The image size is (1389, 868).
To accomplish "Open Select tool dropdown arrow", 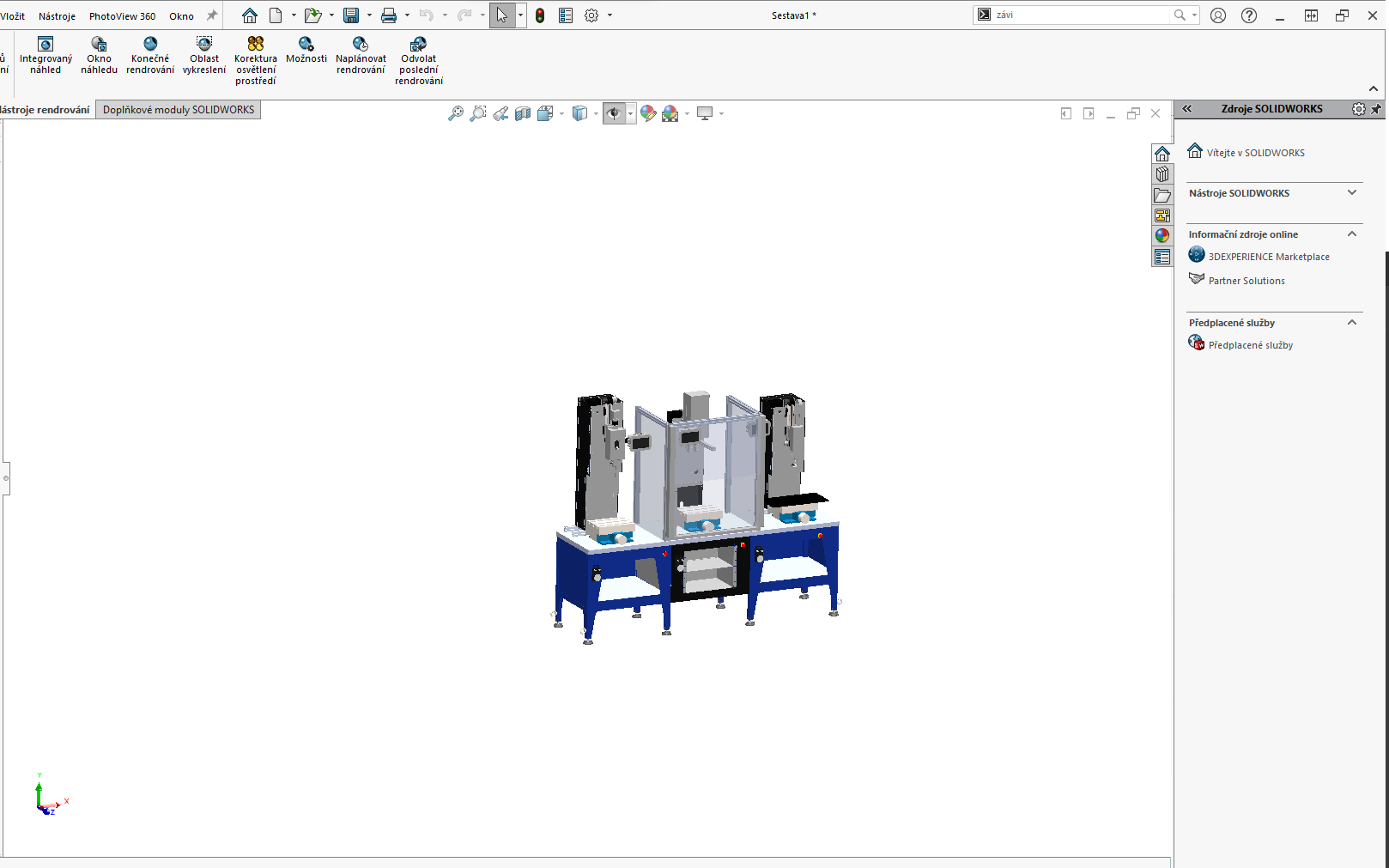I will (520, 15).
